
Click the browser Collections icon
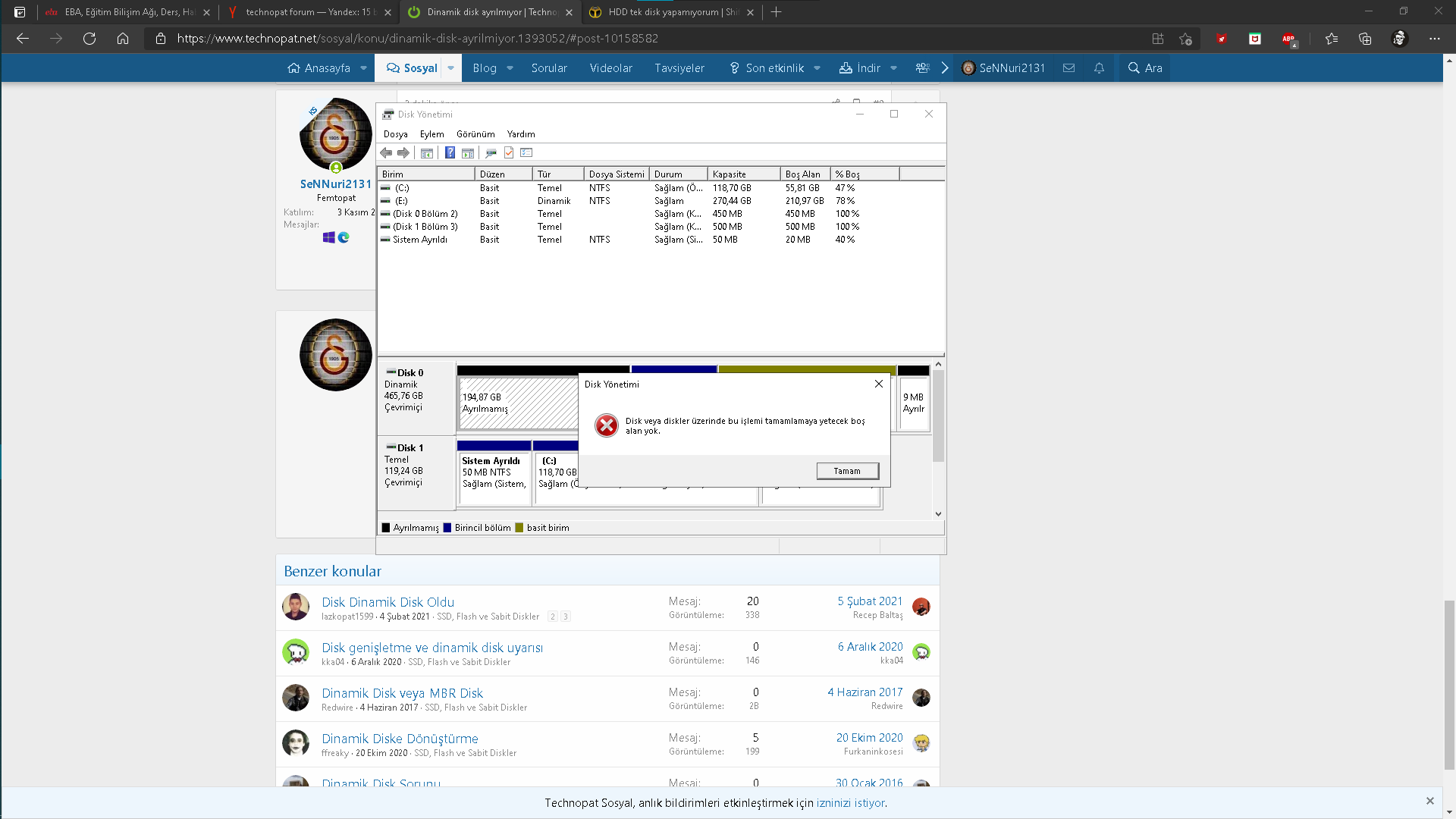point(1365,39)
